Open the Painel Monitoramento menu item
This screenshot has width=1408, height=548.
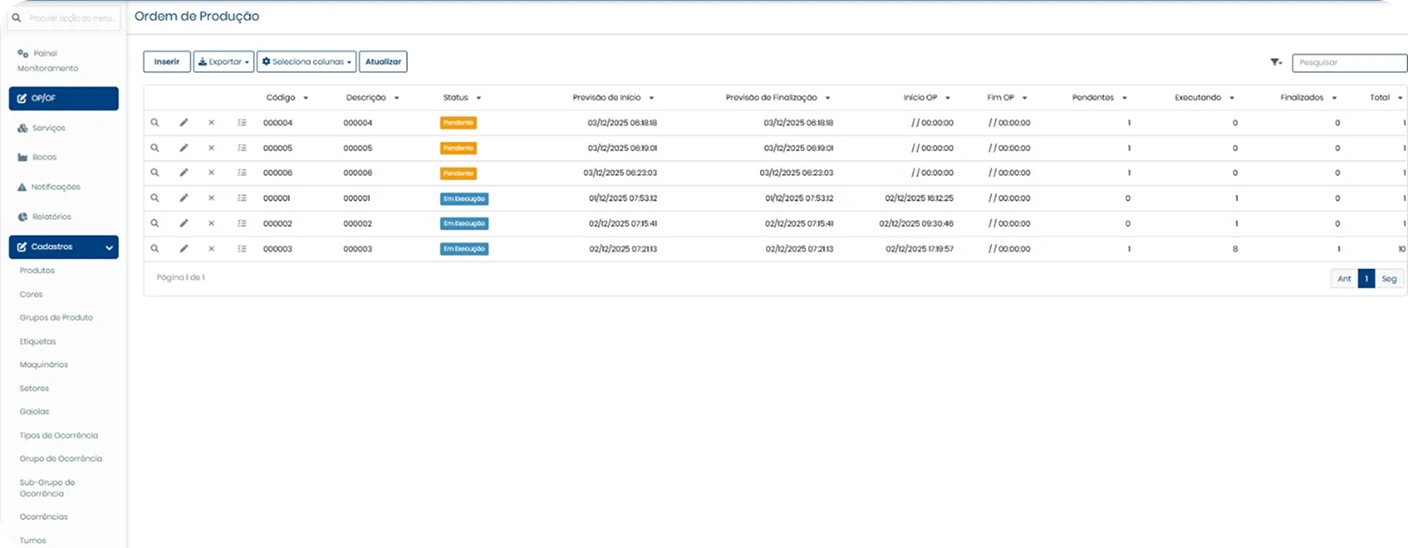point(48,60)
